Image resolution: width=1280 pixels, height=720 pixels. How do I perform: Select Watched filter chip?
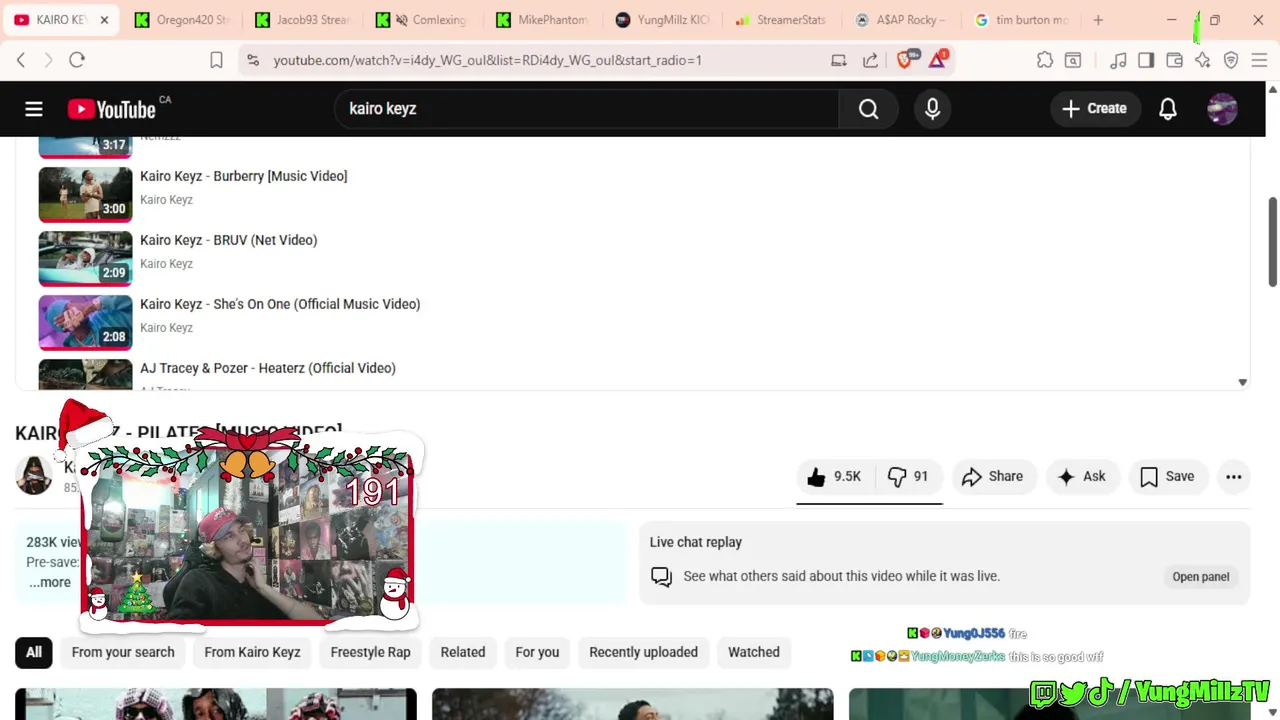pos(754,652)
